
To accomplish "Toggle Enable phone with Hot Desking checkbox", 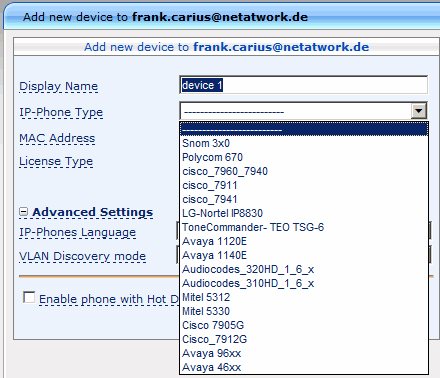I will (29, 297).
